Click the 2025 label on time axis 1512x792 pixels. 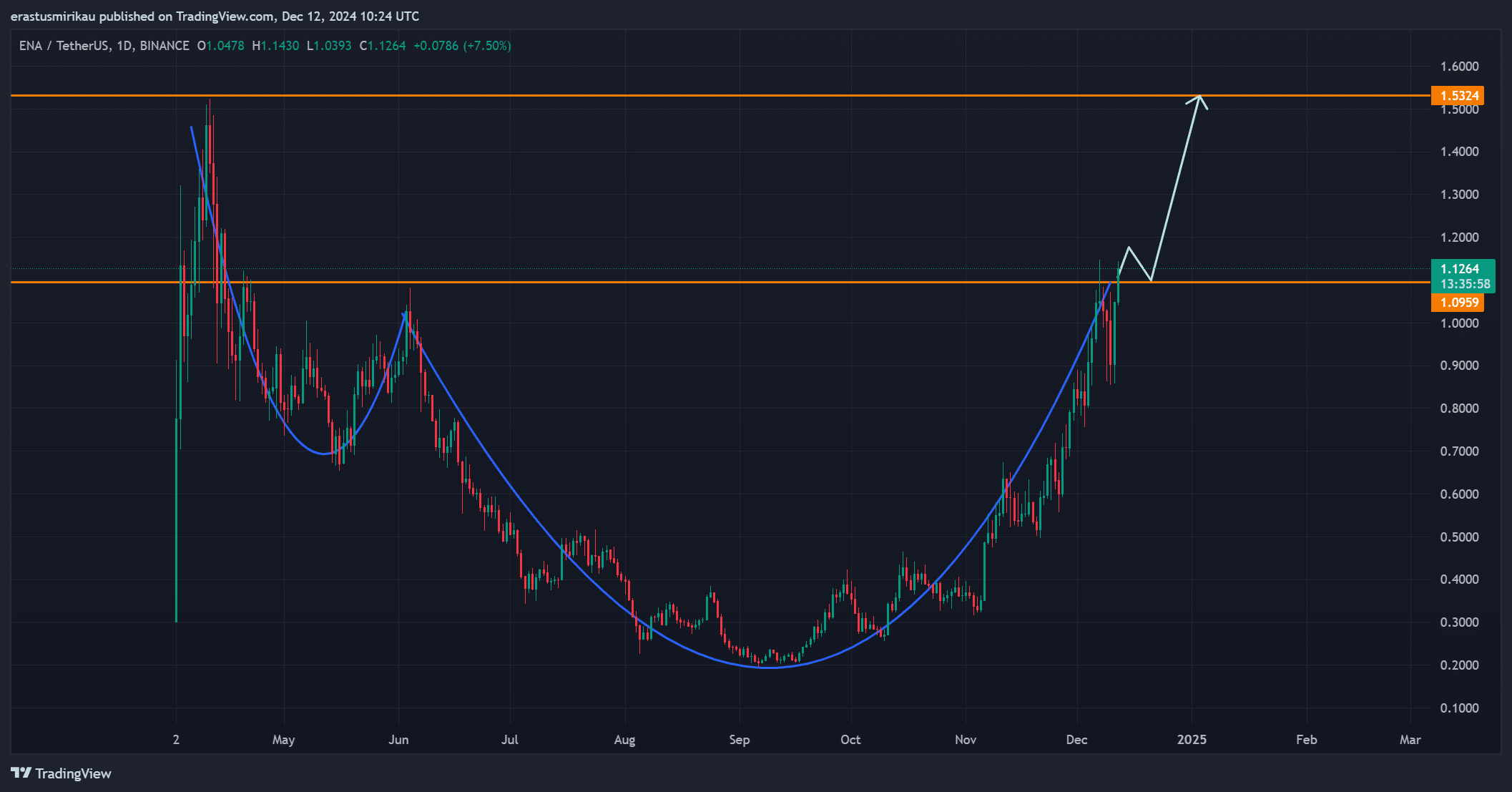1191,740
